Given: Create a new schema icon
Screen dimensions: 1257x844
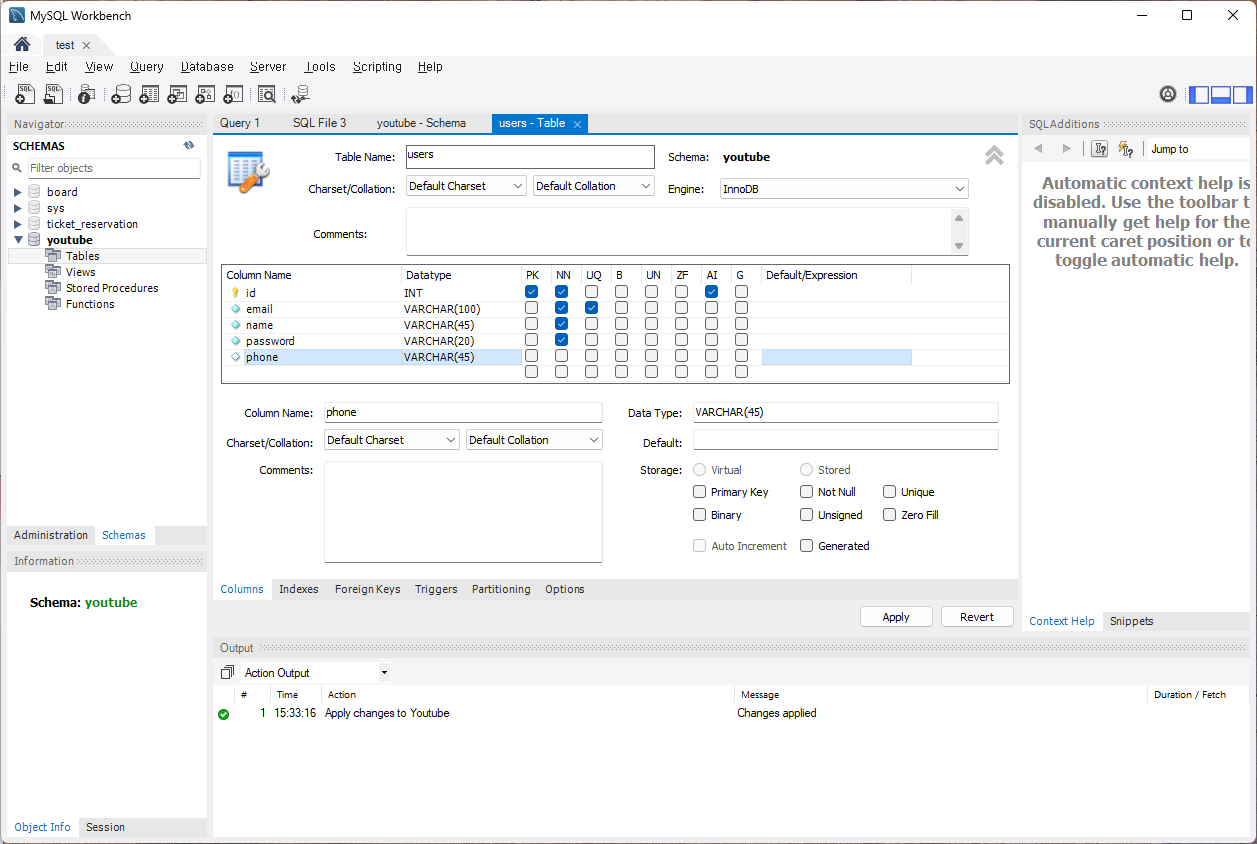Looking at the screenshot, I should pyautogui.click(x=121, y=95).
